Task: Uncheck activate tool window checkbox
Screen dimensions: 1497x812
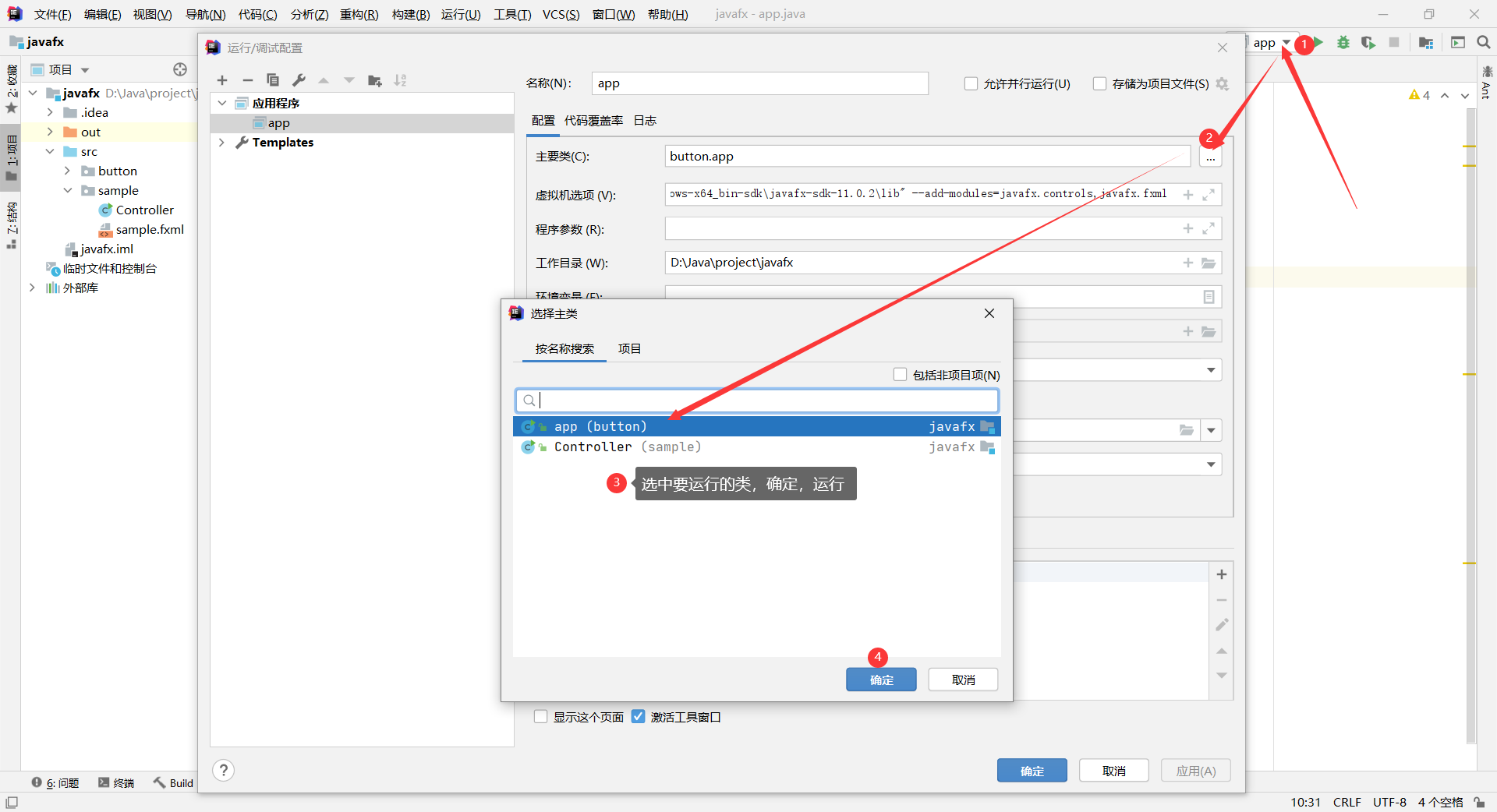Action: [x=638, y=716]
